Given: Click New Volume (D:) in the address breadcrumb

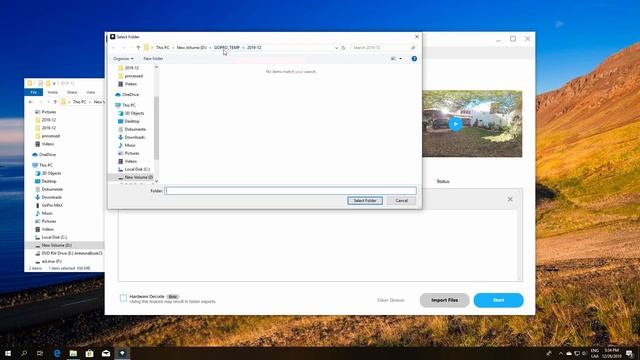Looking at the screenshot, I should (x=192, y=48).
